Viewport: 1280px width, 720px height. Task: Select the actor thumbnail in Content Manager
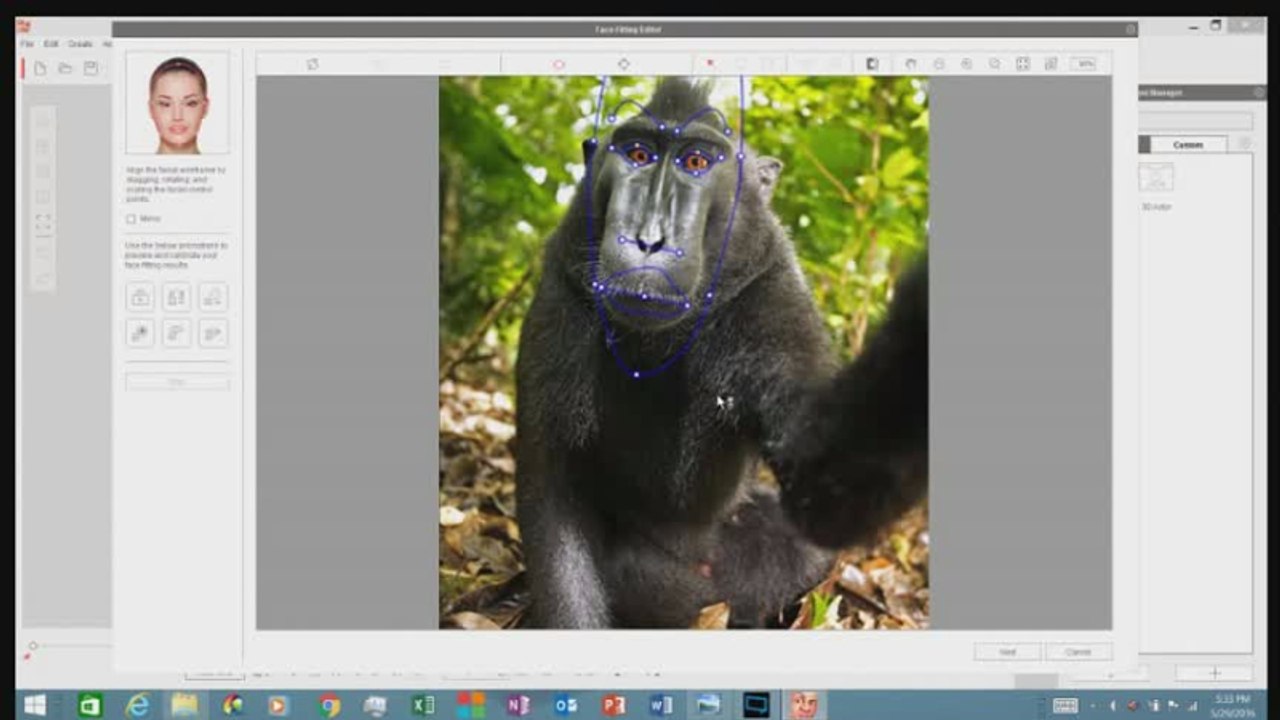click(1156, 178)
